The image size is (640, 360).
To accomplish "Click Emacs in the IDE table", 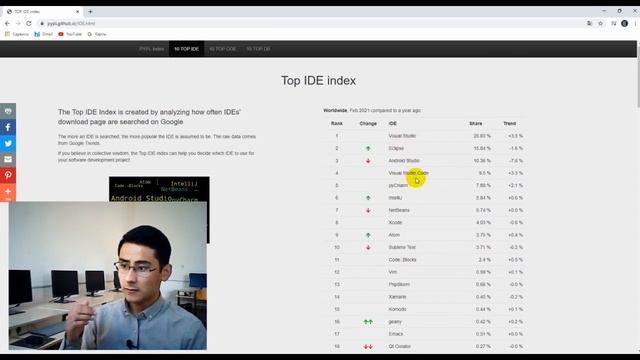I will [x=396, y=334].
